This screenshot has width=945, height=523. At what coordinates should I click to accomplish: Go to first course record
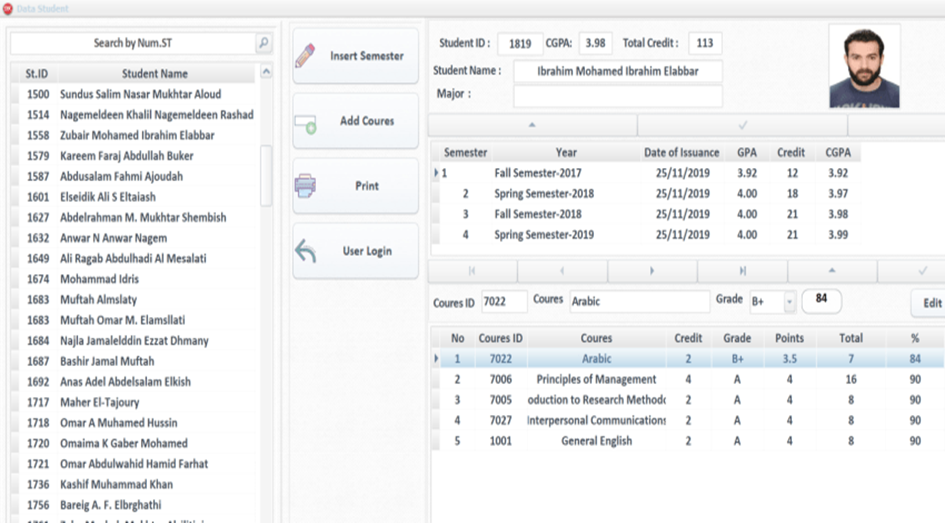pos(472,271)
